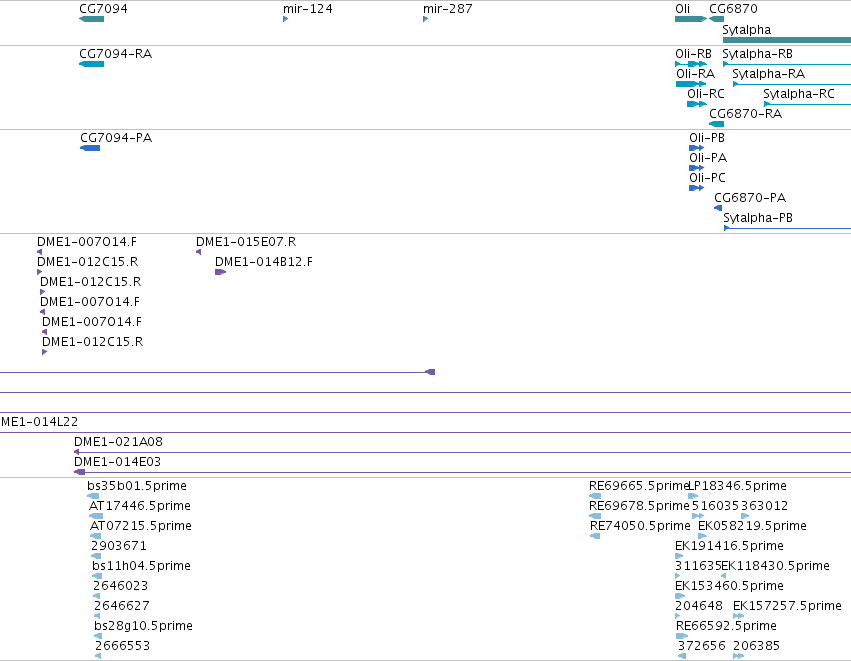
Task: Click the Sytalpha-RB transcript label
Action: tap(757, 54)
